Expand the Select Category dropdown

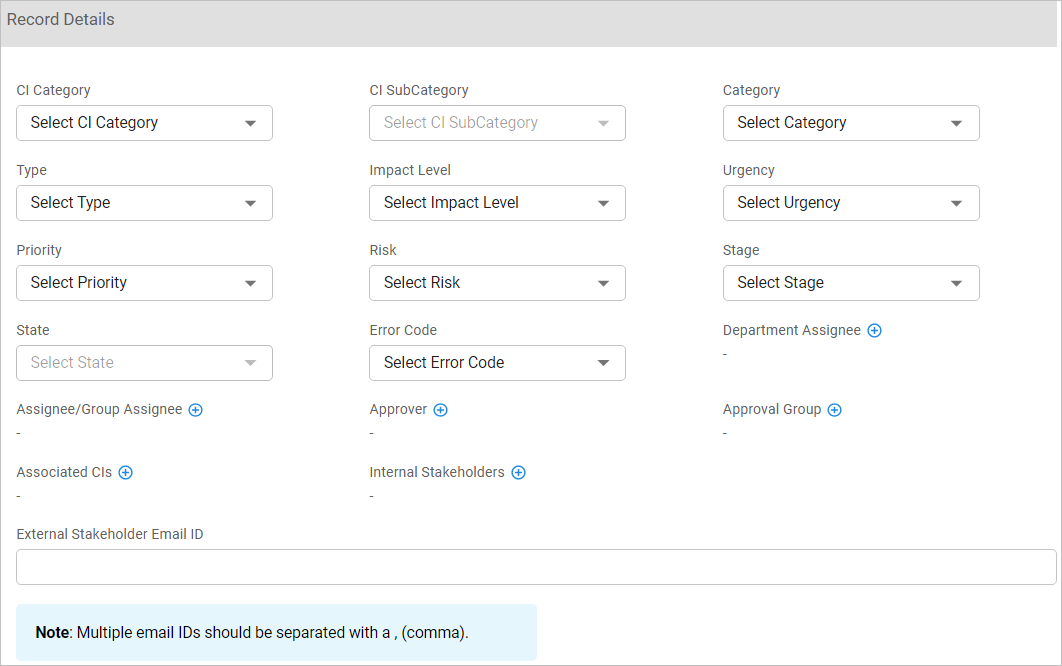850,123
